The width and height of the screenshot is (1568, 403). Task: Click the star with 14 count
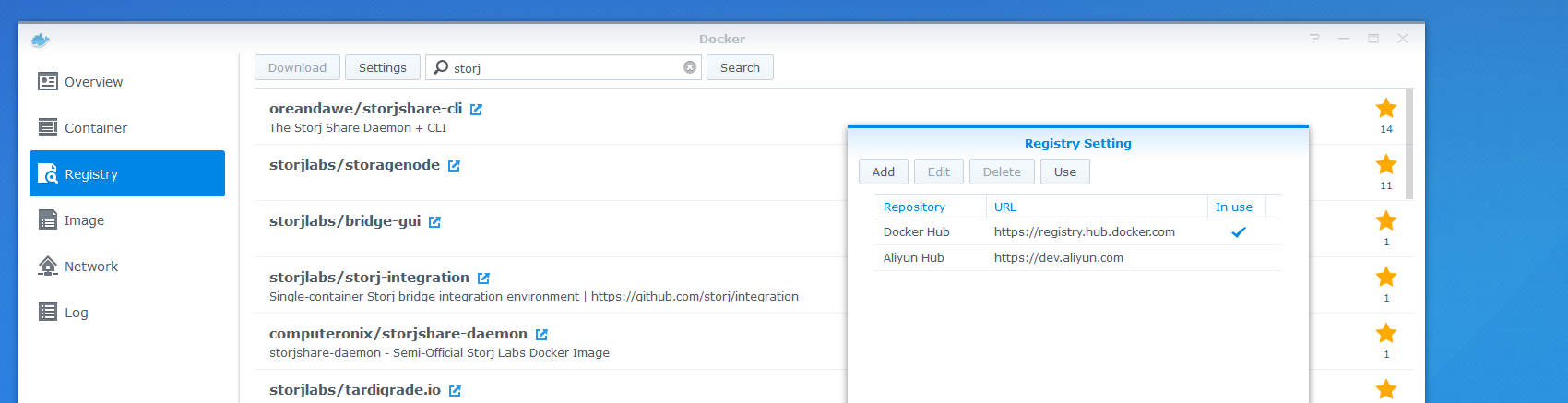click(1386, 108)
